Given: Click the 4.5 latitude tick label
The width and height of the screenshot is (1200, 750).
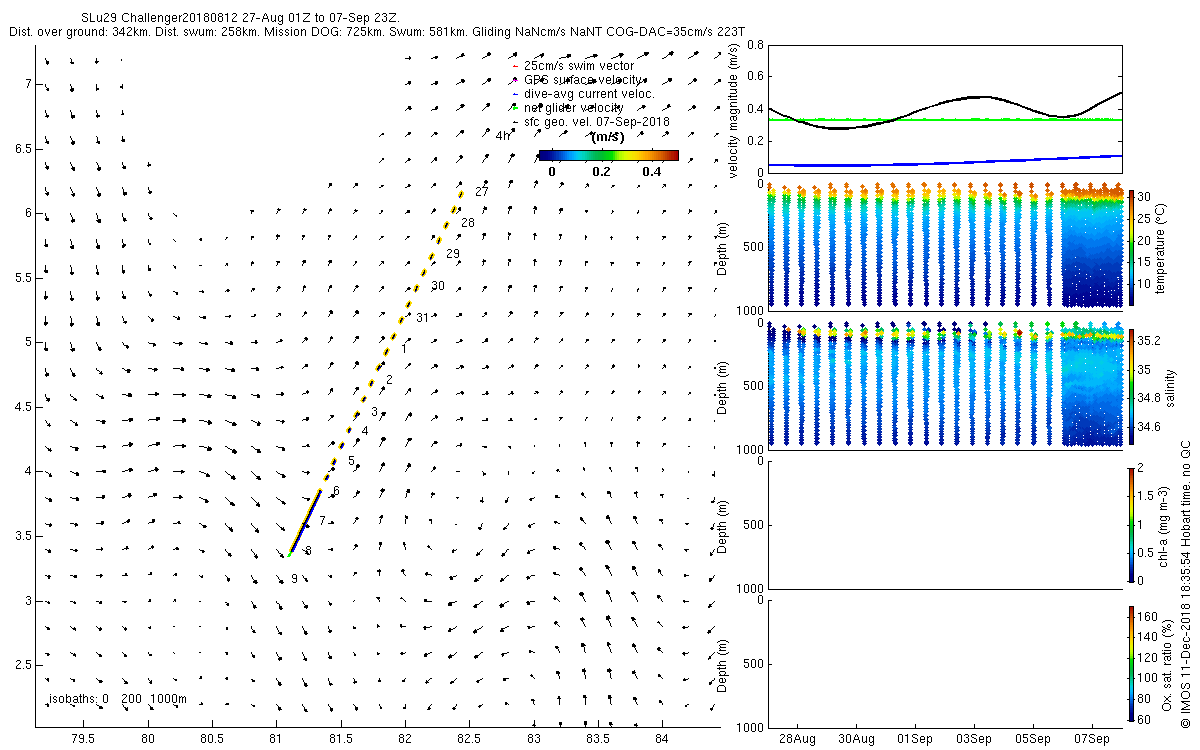Looking at the screenshot, I should 24,407.
